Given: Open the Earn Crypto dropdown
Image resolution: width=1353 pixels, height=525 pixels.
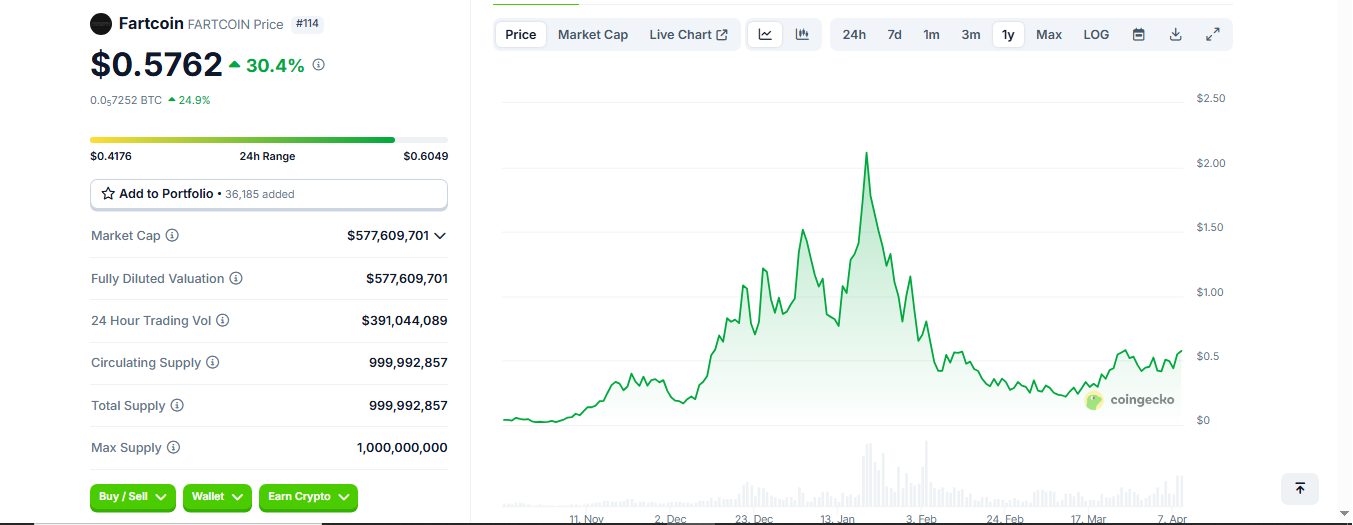Looking at the screenshot, I should click(308, 497).
